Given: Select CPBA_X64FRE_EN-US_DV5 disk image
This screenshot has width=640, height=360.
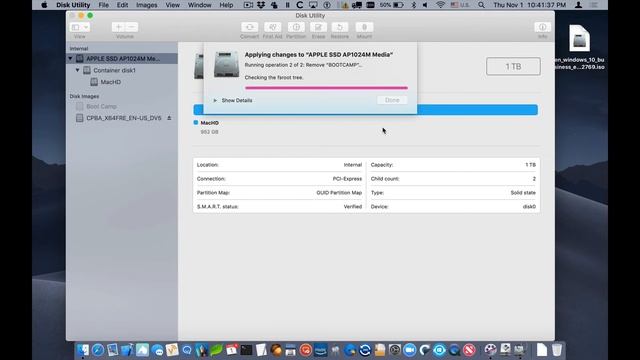Looking at the screenshot, I should (x=123, y=118).
